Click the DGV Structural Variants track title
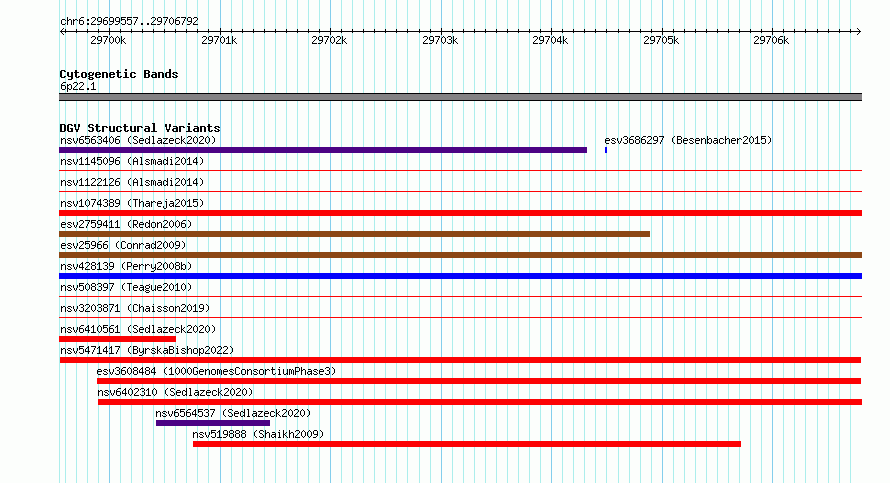The width and height of the screenshot is (890, 483). [140, 128]
